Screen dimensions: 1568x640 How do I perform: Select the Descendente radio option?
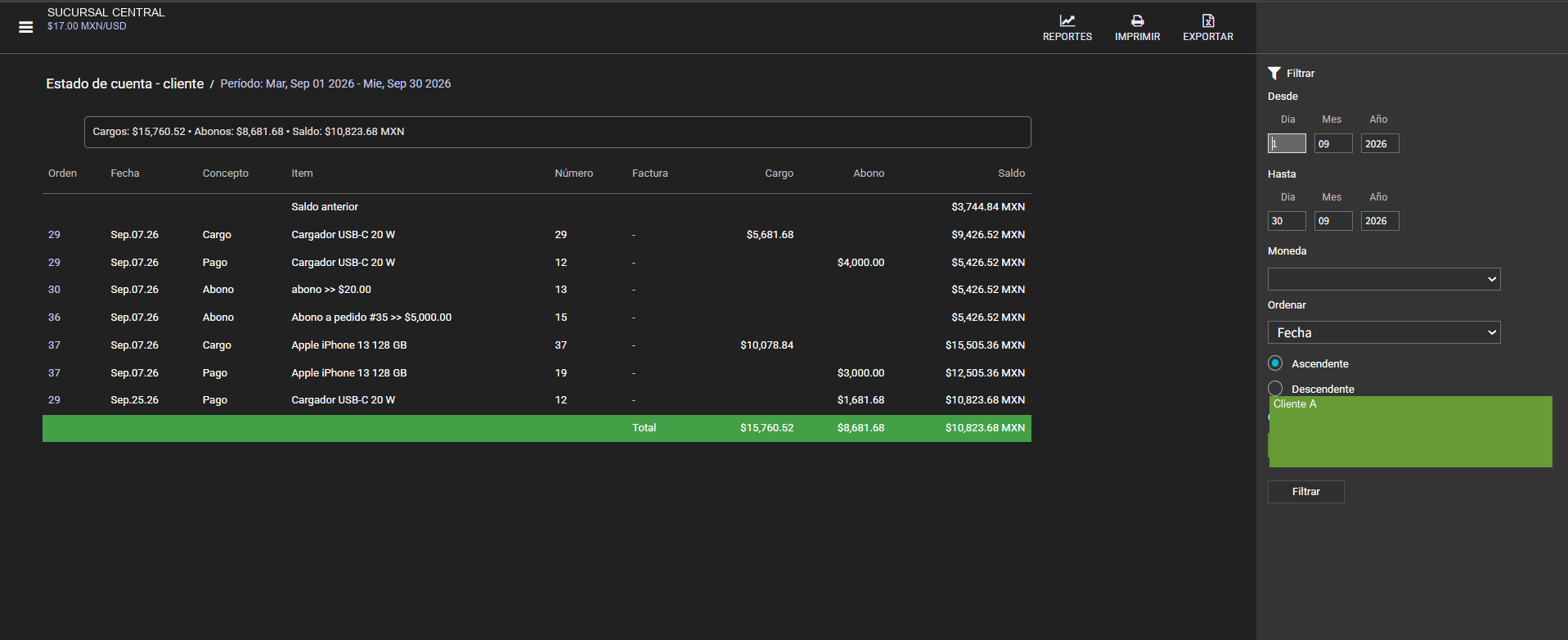(1275, 388)
